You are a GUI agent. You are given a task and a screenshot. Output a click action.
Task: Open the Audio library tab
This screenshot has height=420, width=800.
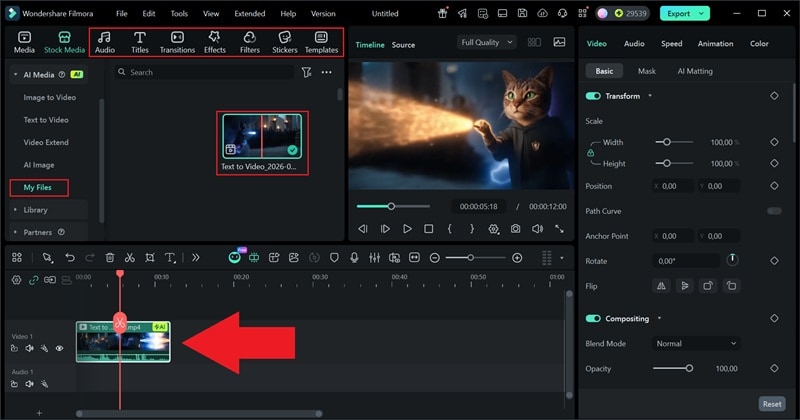coord(105,42)
